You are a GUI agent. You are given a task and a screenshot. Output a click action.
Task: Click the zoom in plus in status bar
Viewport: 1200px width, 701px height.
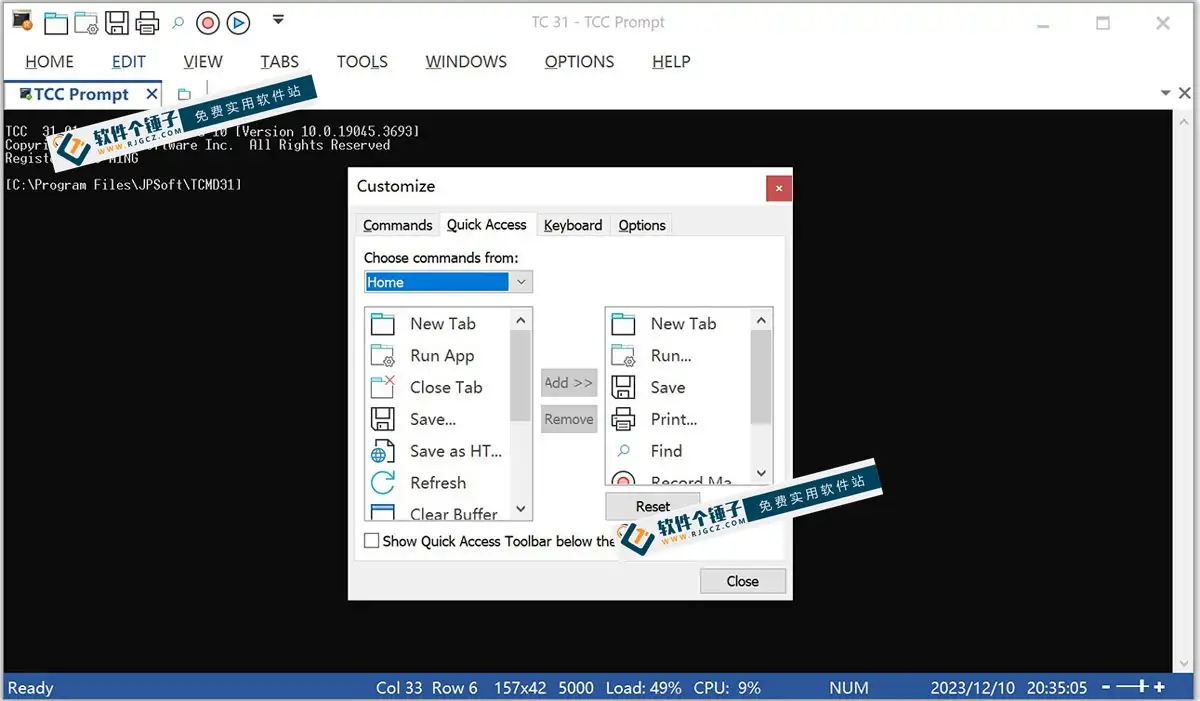1159,687
